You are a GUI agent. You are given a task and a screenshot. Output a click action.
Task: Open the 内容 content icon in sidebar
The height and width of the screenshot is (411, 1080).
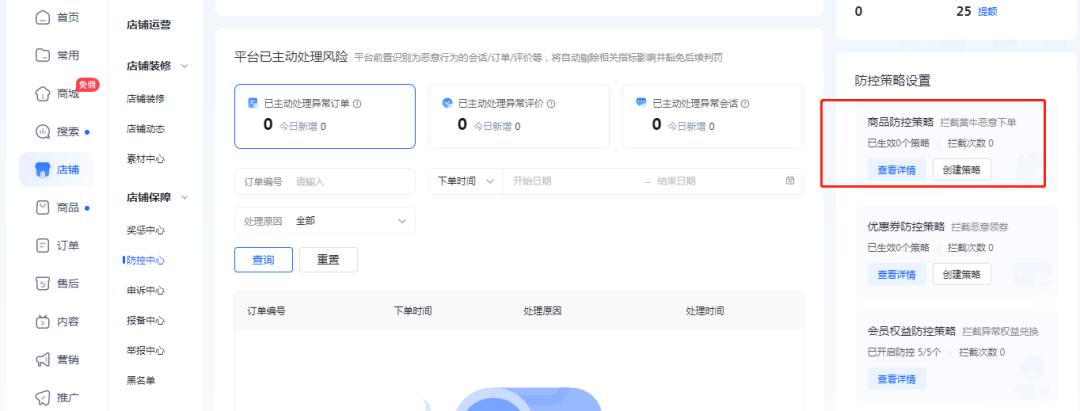(x=43, y=322)
